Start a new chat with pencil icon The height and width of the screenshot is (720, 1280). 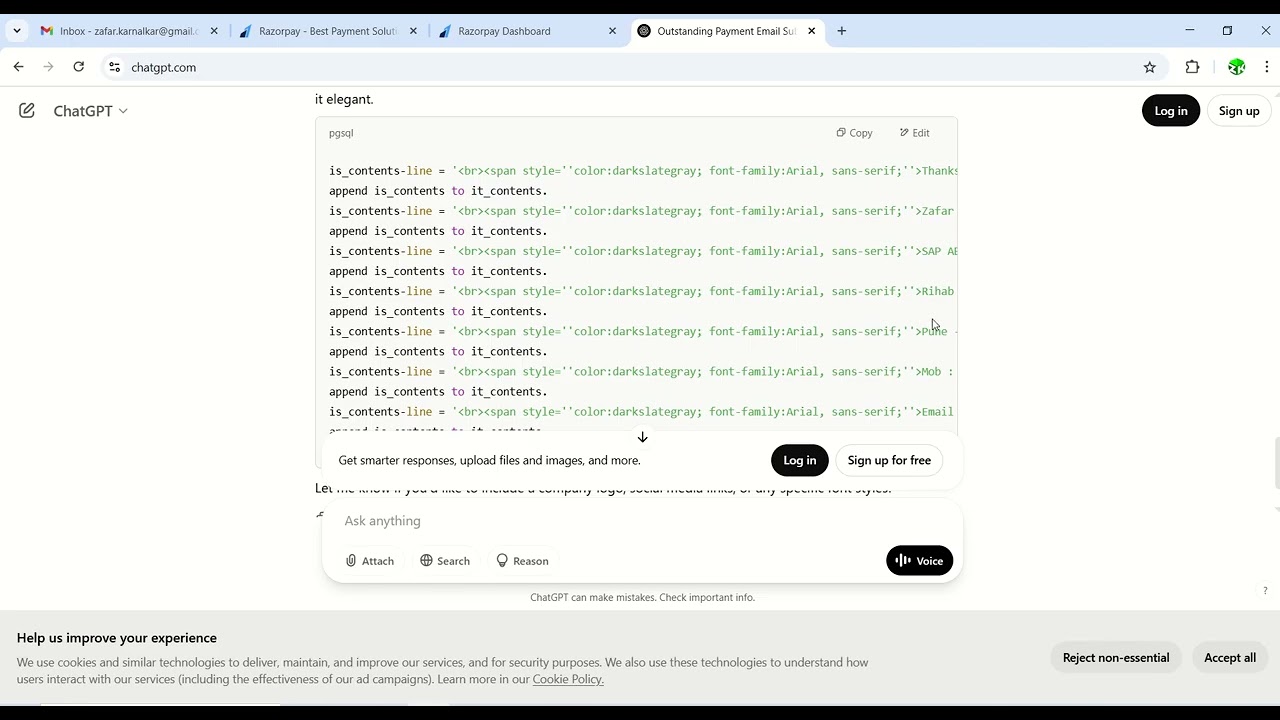click(27, 111)
